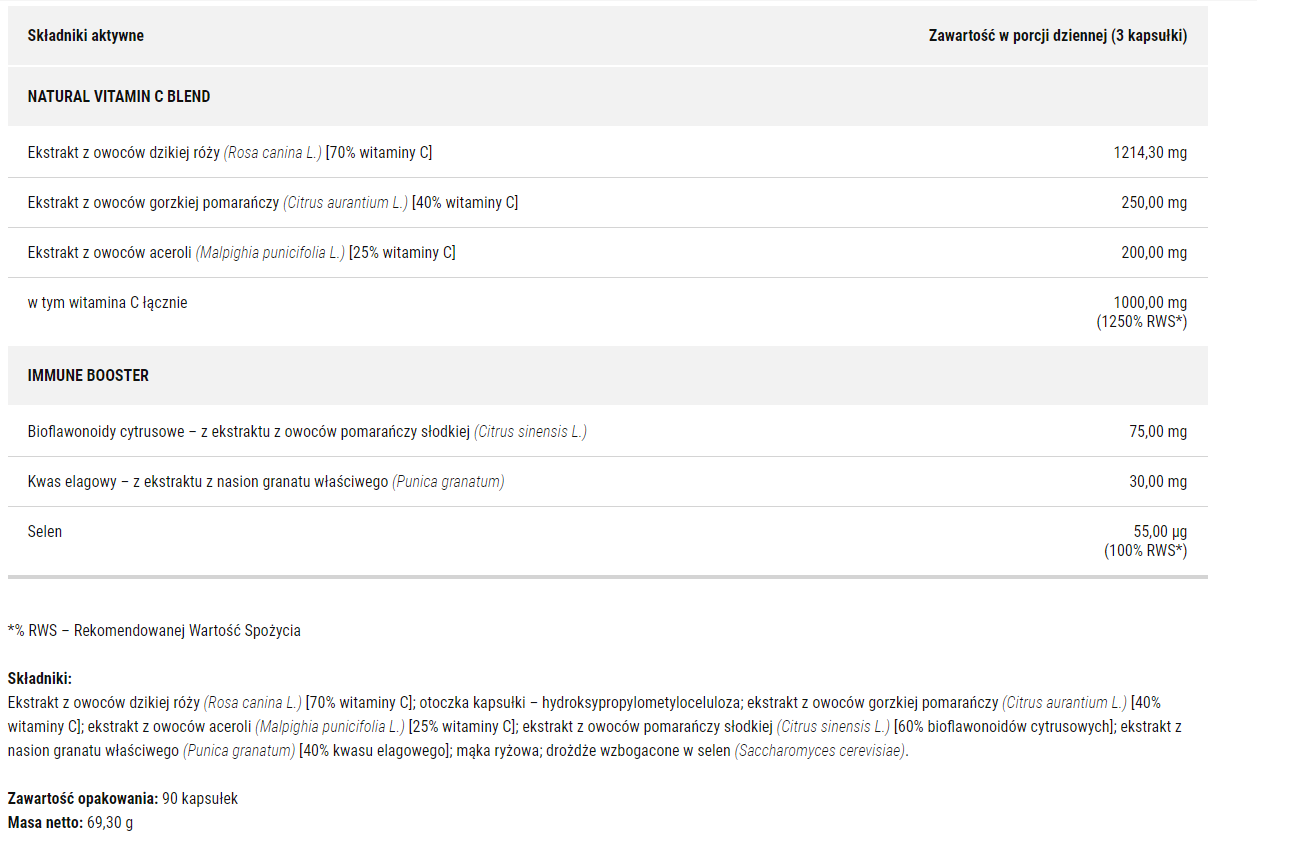
Task: Click the 'Składniki aktywne' column header
Action: pos(86,36)
